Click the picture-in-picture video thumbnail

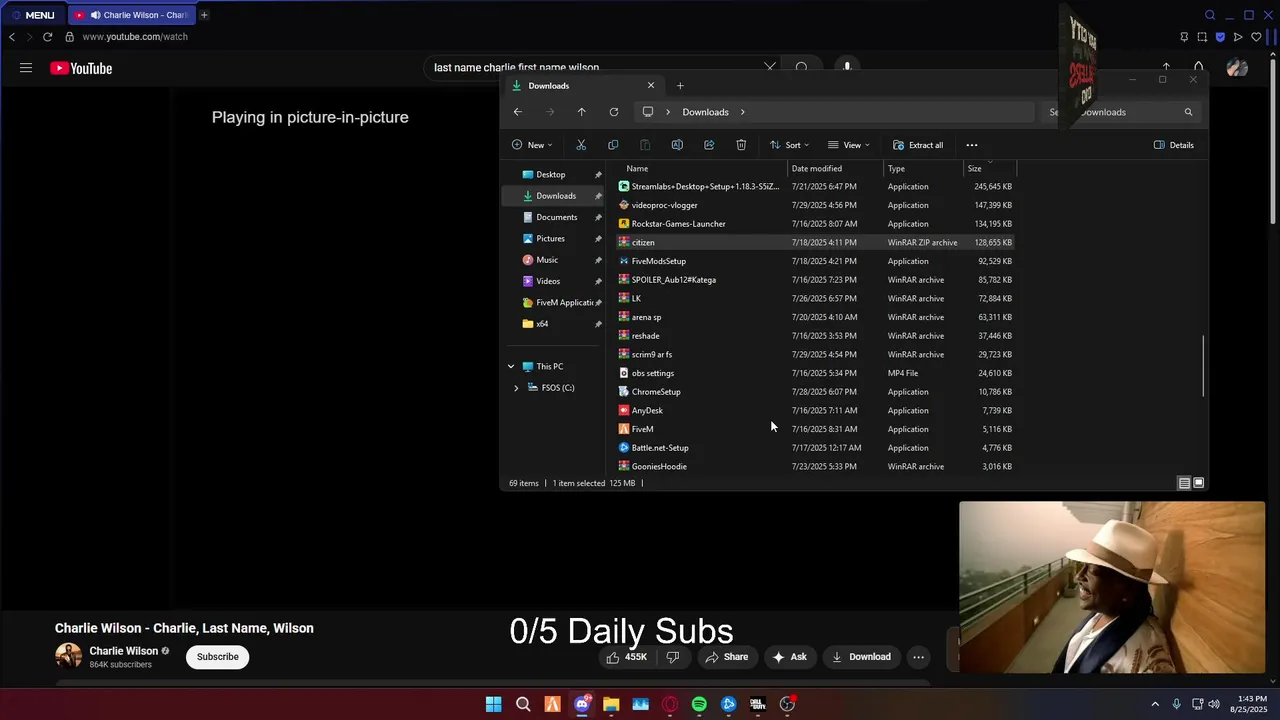pyautogui.click(x=1112, y=587)
